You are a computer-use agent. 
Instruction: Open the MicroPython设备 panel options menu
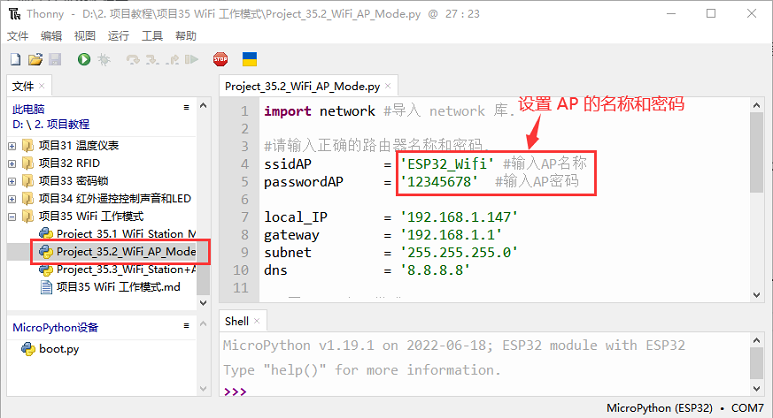click(186, 327)
